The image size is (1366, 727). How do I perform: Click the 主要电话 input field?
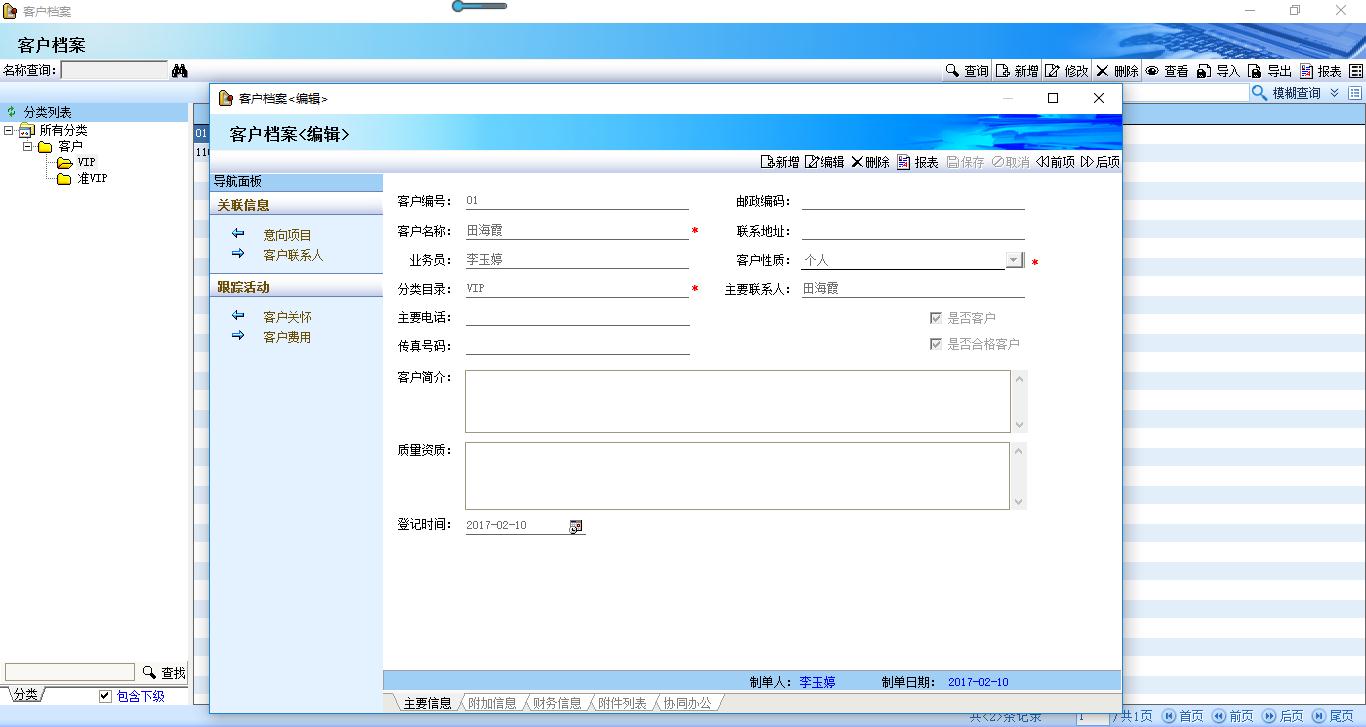point(577,317)
